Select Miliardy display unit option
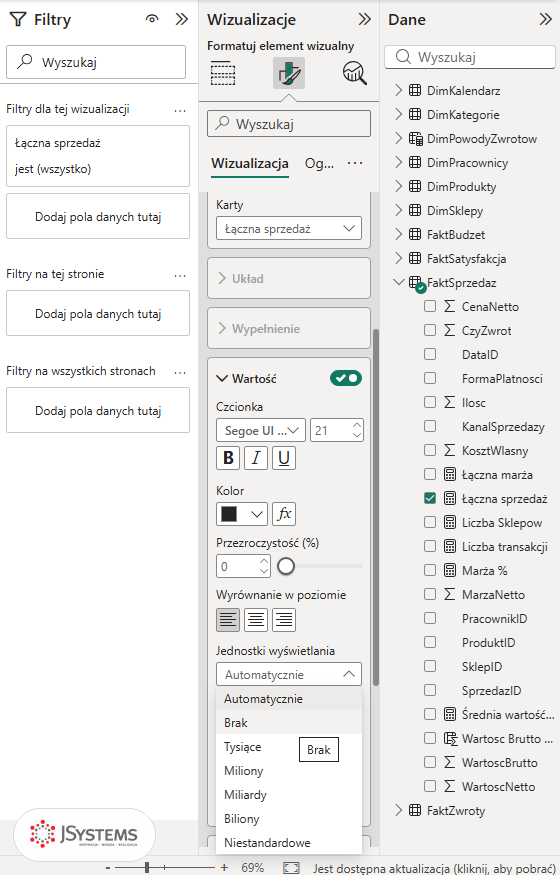Image resolution: width=560 pixels, height=875 pixels. [289, 795]
